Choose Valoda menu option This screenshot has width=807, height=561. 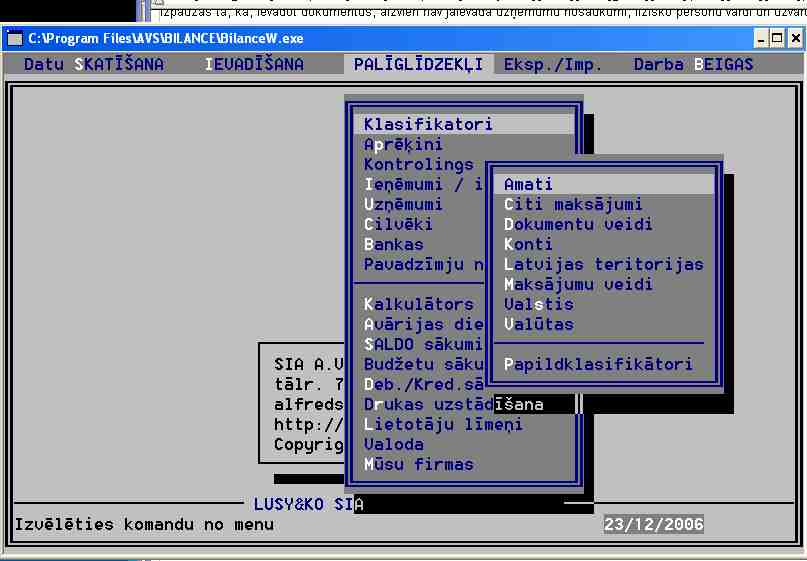393,444
